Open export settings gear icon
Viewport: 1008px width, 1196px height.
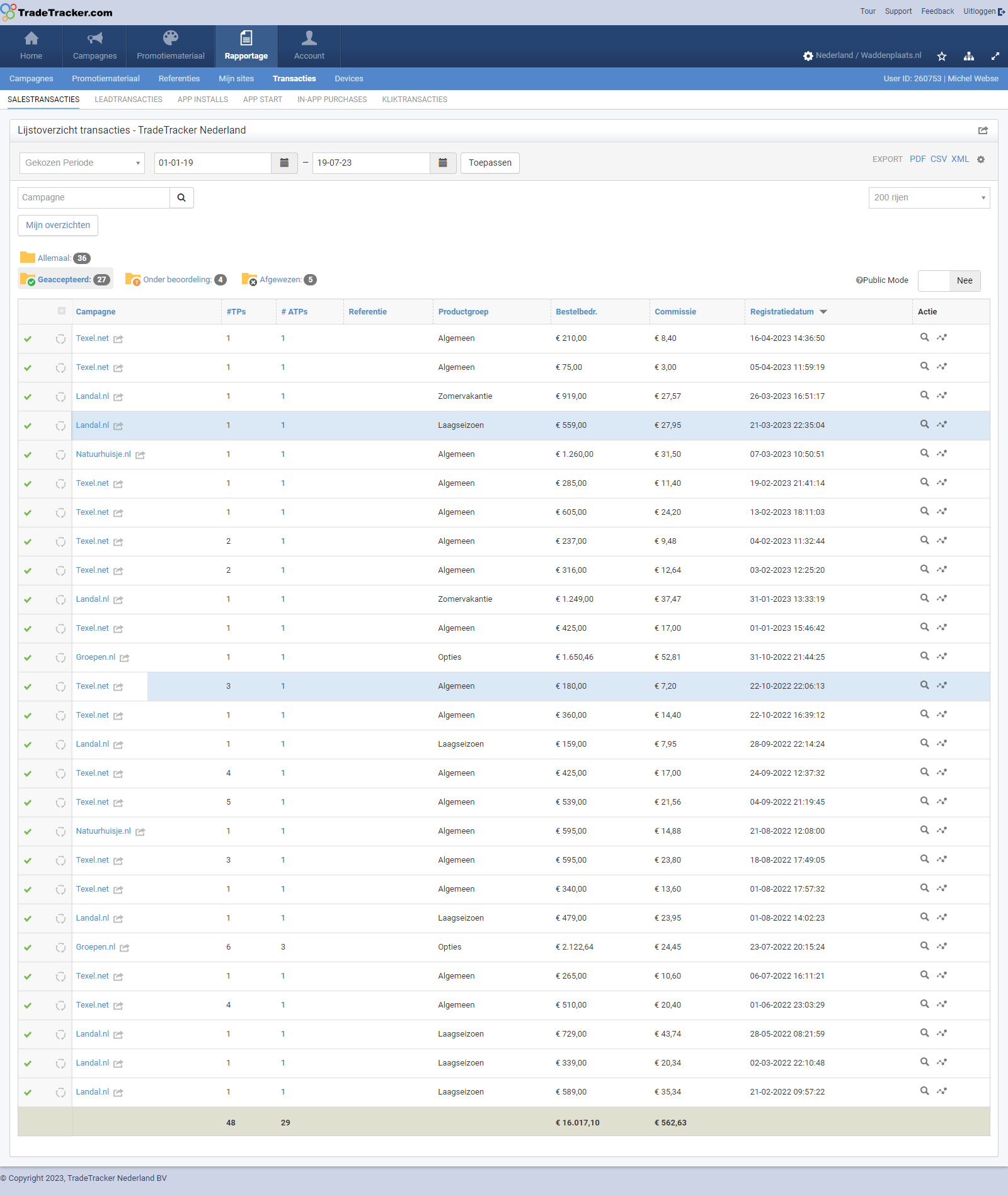click(x=981, y=159)
